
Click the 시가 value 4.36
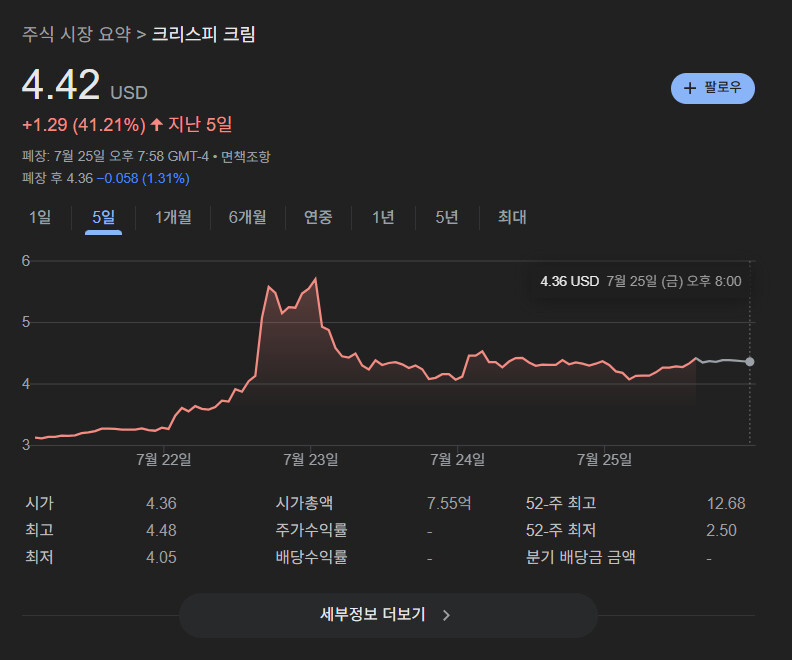(x=161, y=503)
